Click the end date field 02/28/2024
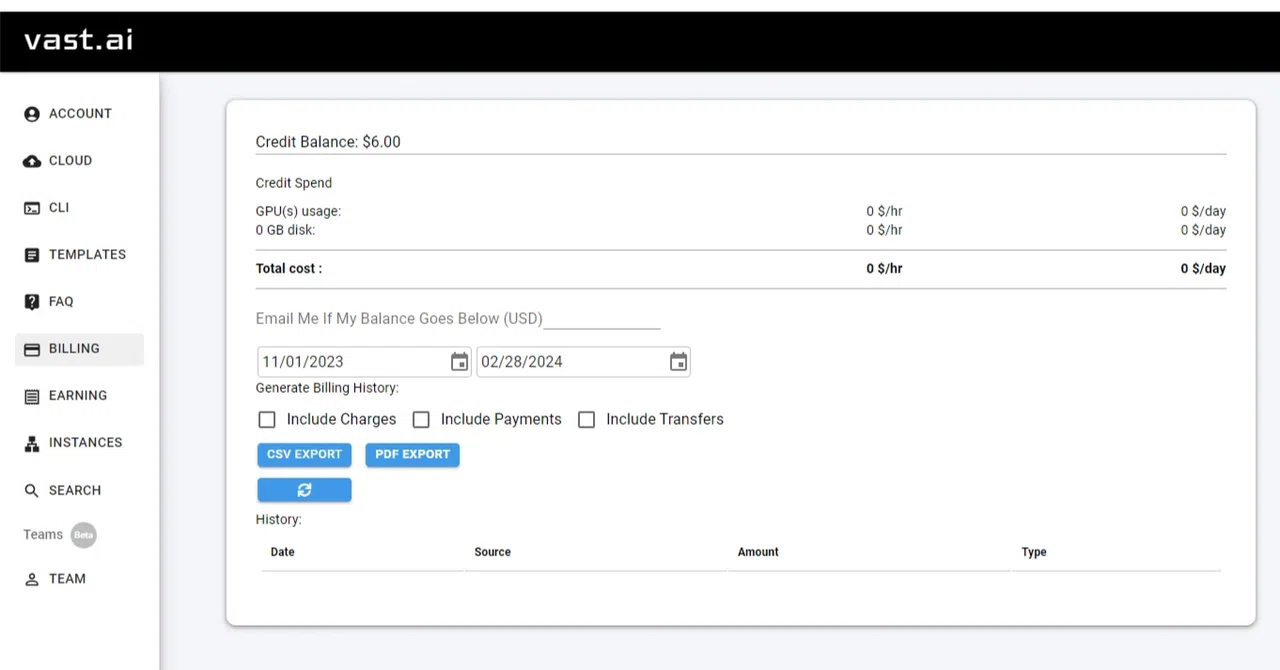The height and width of the screenshot is (670, 1280). pos(583,362)
